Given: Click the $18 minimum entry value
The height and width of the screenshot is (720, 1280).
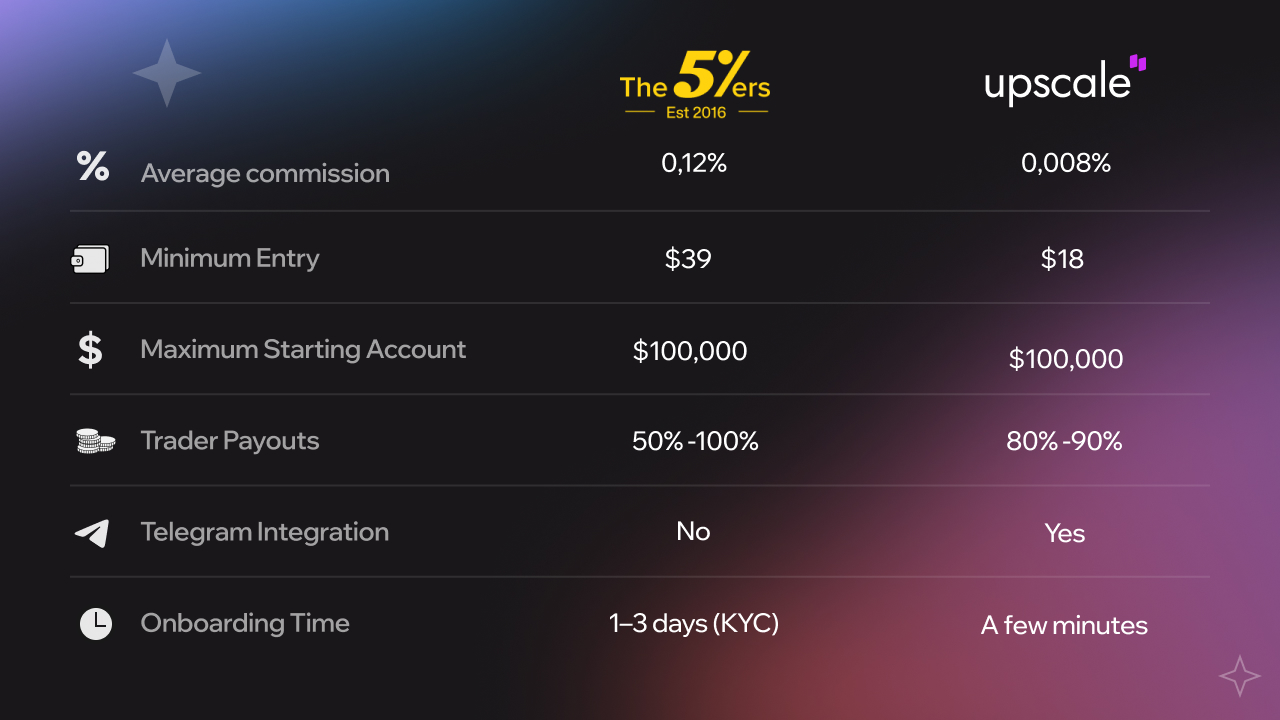Looking at the screenshot, I should click(x=1062, y=259).
